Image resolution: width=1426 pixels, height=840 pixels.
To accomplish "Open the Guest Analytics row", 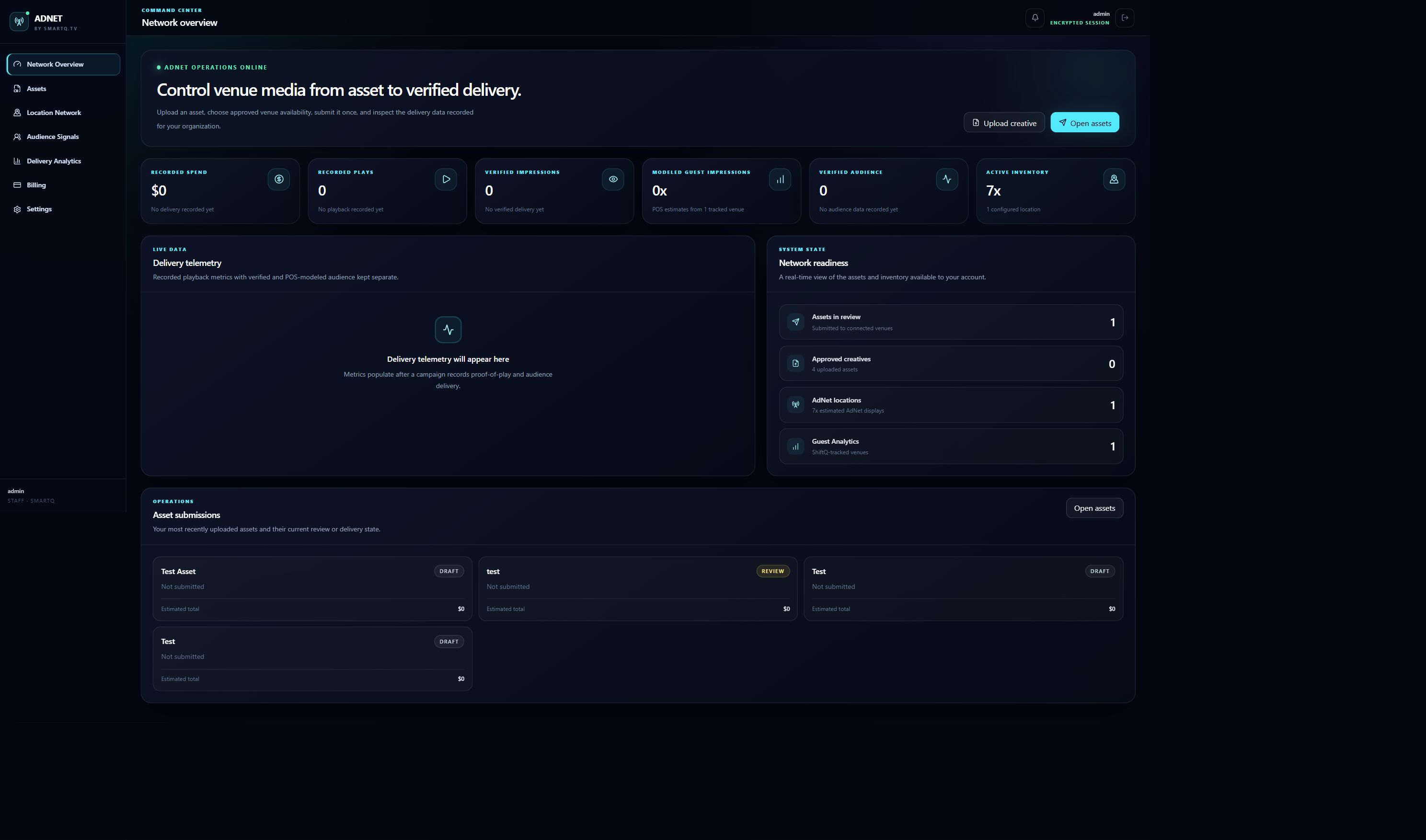I will pos(951,447).
